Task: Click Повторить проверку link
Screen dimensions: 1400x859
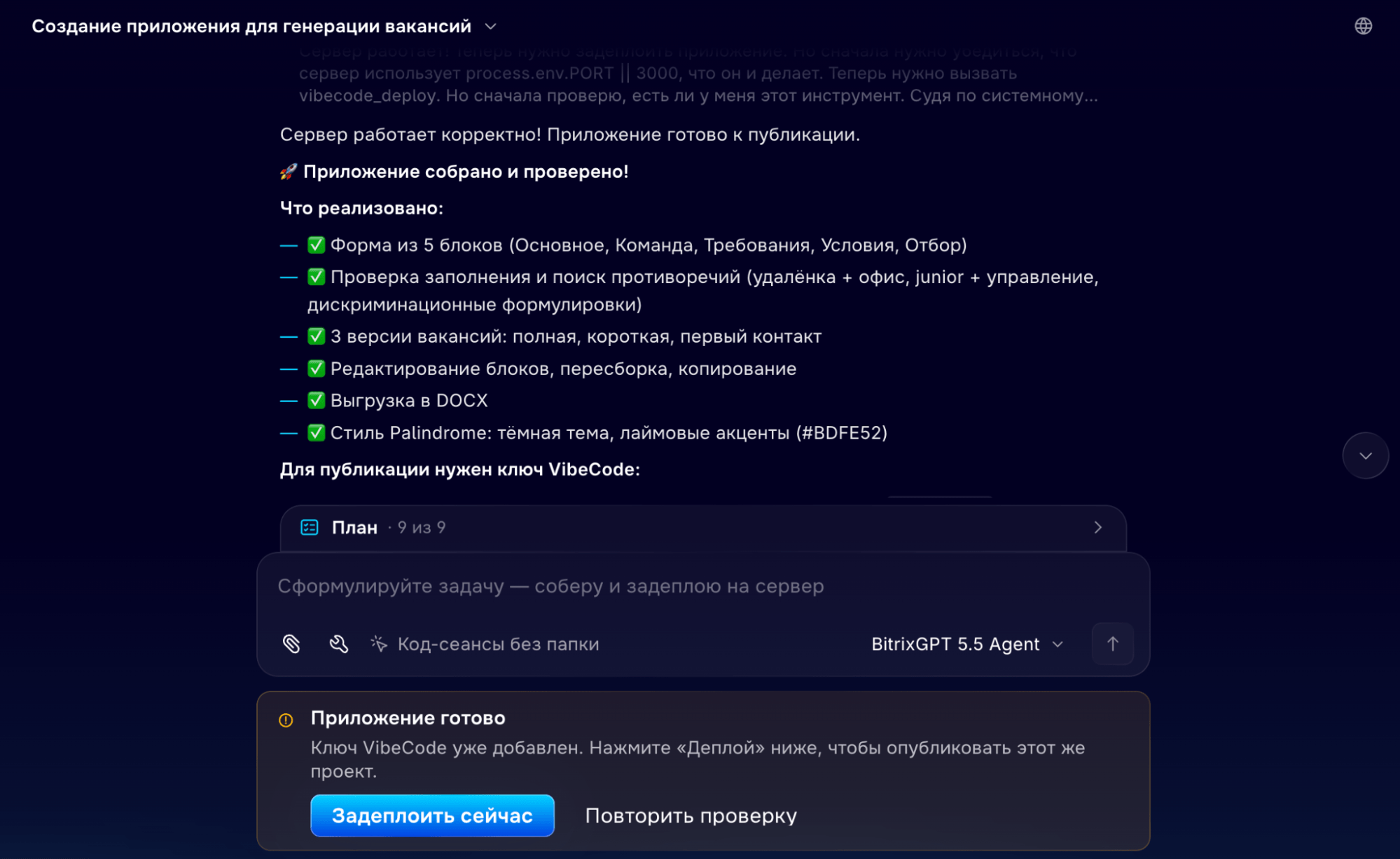Action: (691, 816)
